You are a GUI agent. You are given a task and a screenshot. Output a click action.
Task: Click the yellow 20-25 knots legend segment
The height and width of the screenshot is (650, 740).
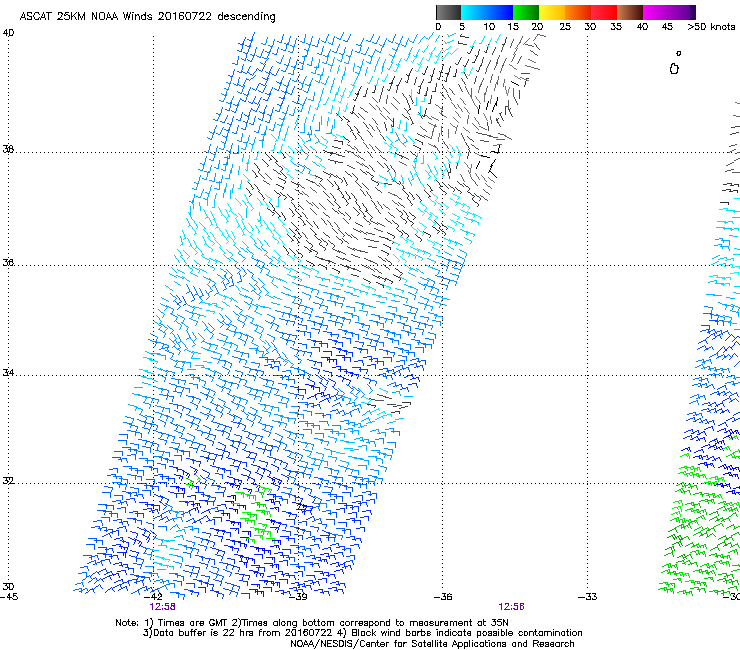[x=552, y=12]
